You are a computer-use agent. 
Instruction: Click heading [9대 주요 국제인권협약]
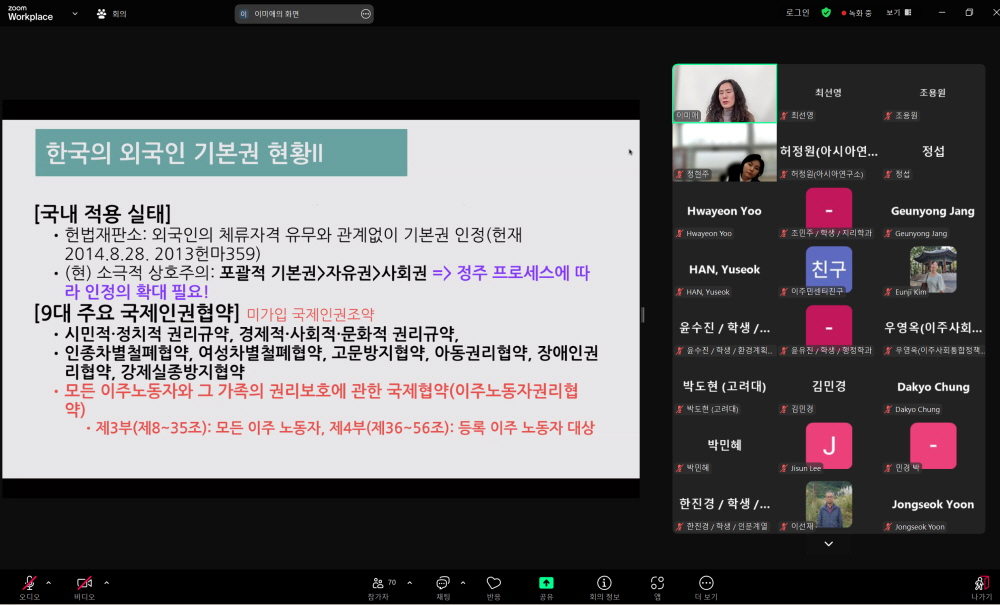(137, 312)
